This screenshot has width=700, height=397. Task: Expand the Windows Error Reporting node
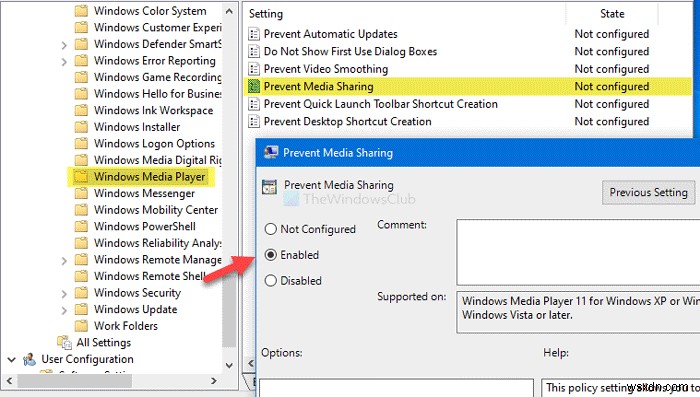point(64,62)
